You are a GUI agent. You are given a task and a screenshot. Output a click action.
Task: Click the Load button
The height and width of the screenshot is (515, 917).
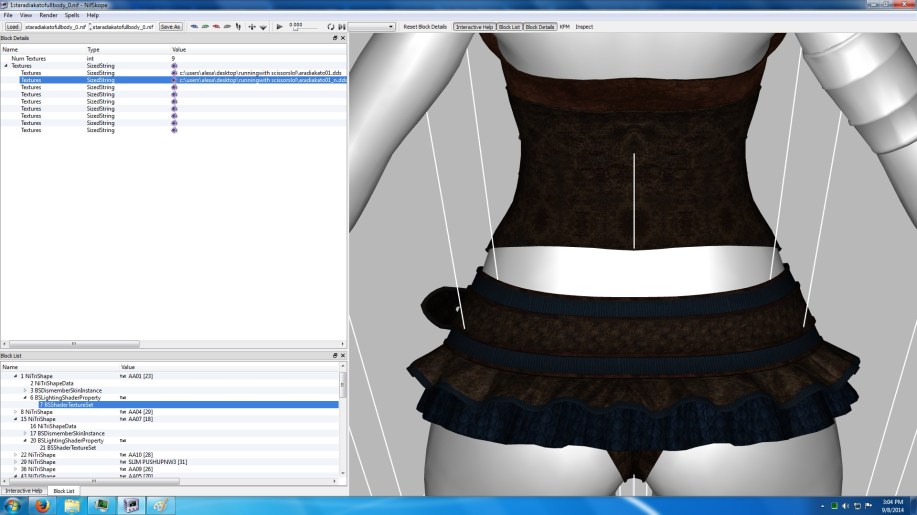click(13, 26)
